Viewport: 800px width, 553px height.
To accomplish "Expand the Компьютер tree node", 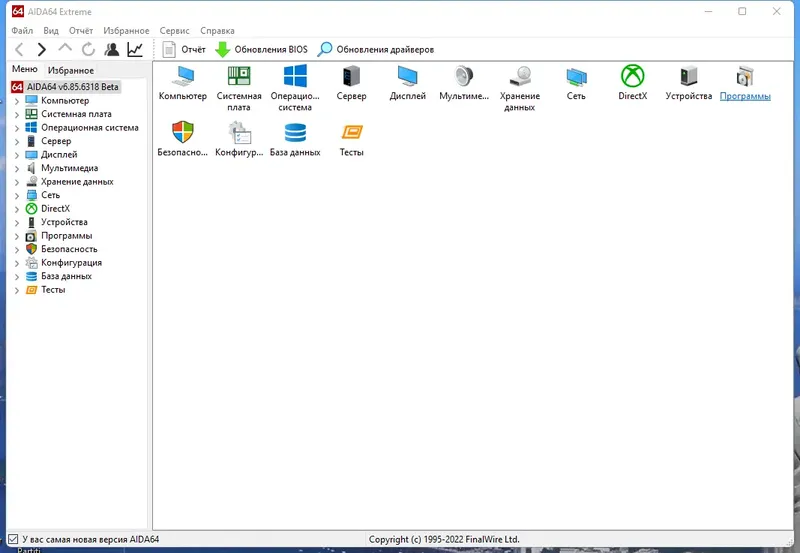I will point(16,101).
